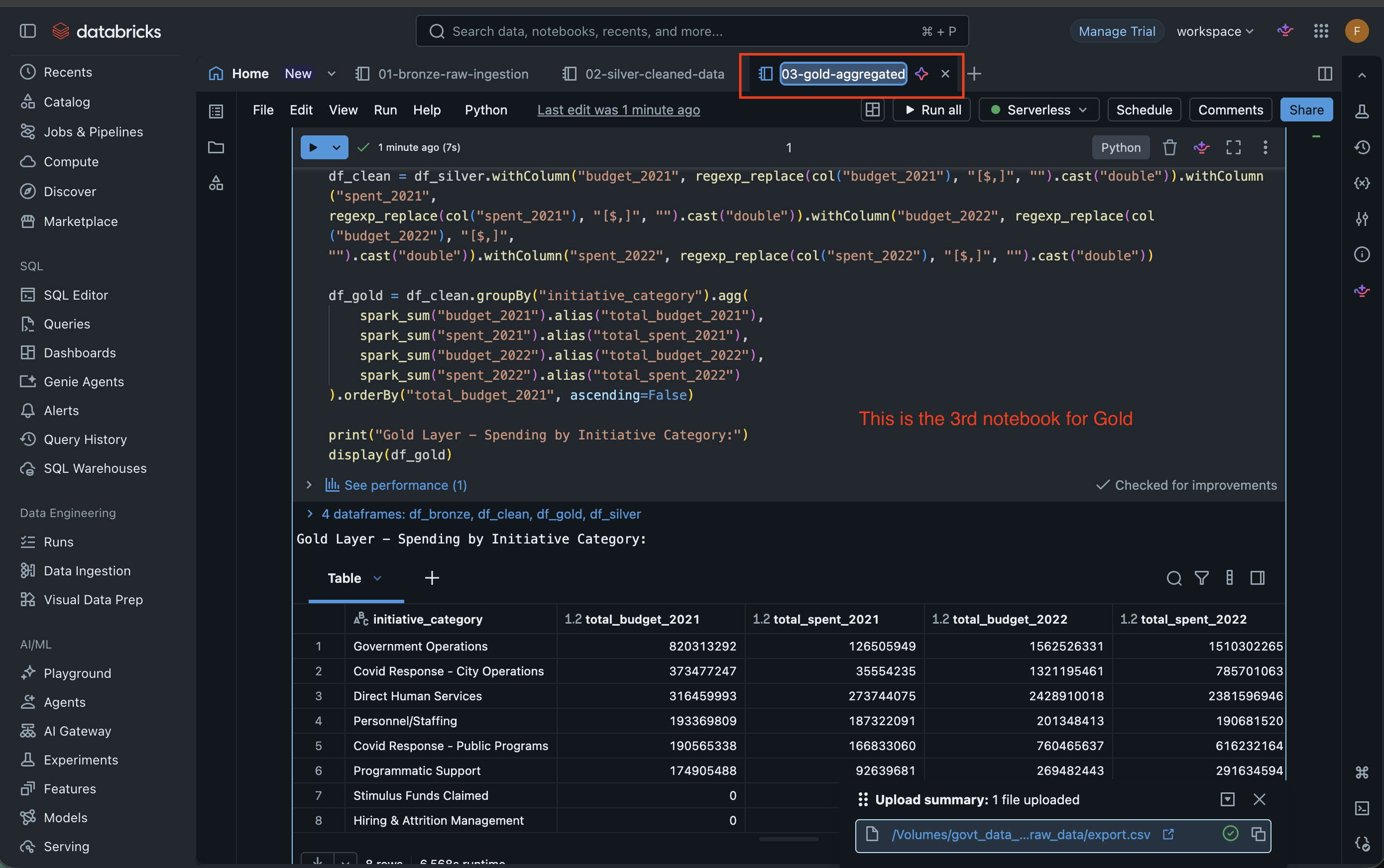Open run cell dropdown arrow

[x=337, y=147]
